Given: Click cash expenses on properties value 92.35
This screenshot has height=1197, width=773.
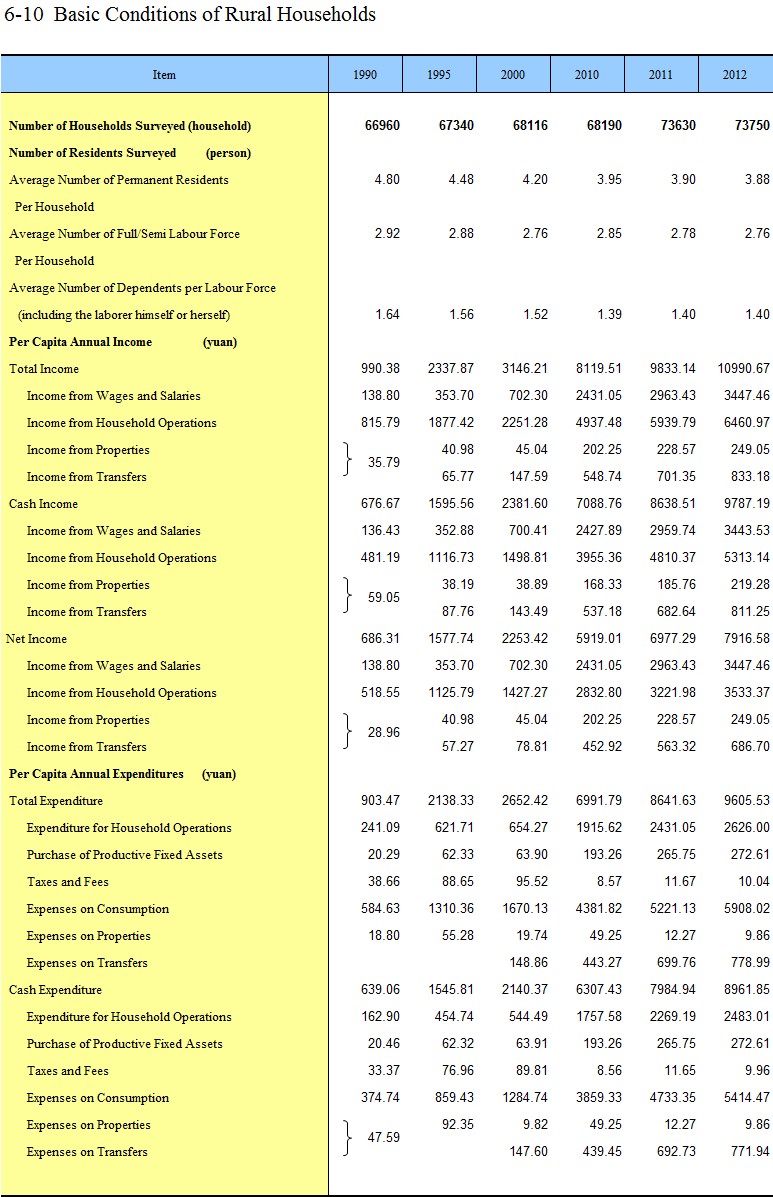Looking at the screenshot, I should point(458,1124).
